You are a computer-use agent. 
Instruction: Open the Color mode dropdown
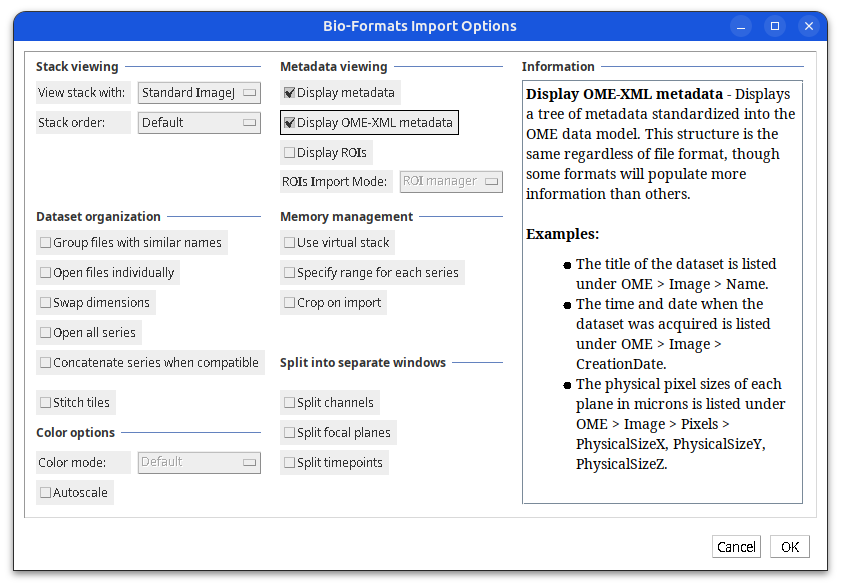(x=199, y=462)
